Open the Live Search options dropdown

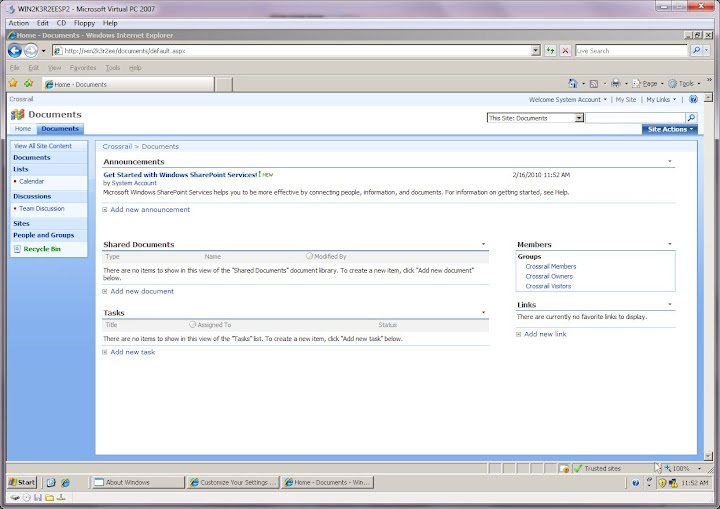pyautogui.click(x=707, y=51)
